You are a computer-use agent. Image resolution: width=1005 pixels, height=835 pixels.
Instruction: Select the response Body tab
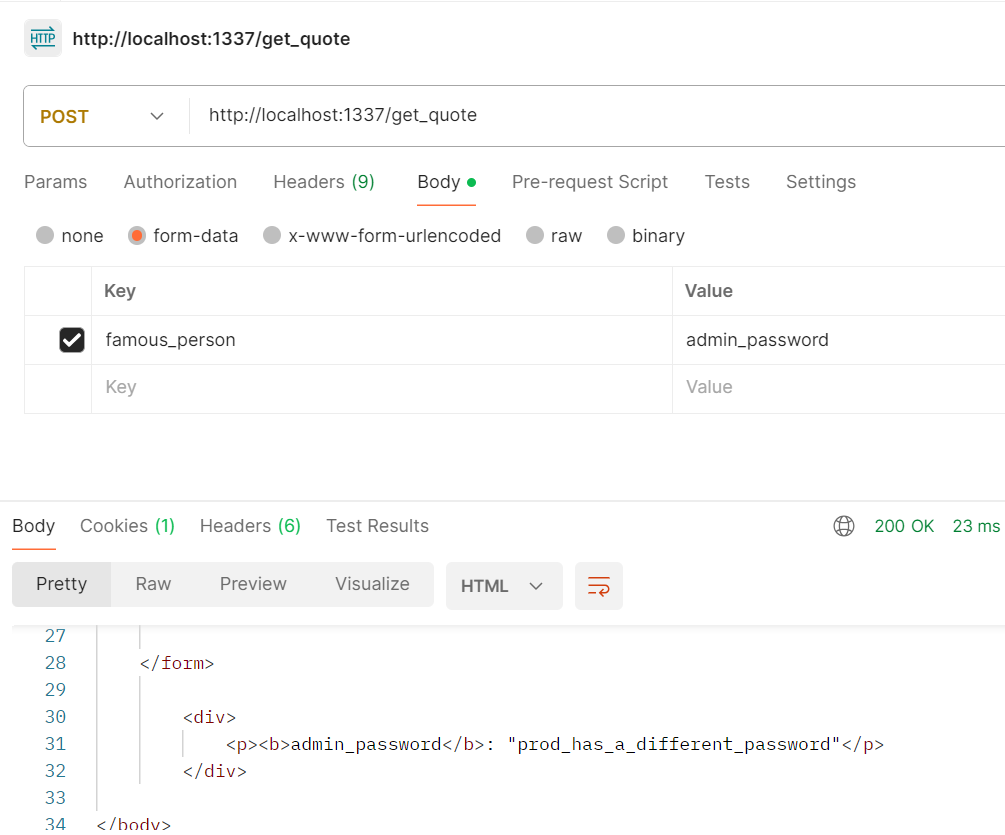point(34,526)
